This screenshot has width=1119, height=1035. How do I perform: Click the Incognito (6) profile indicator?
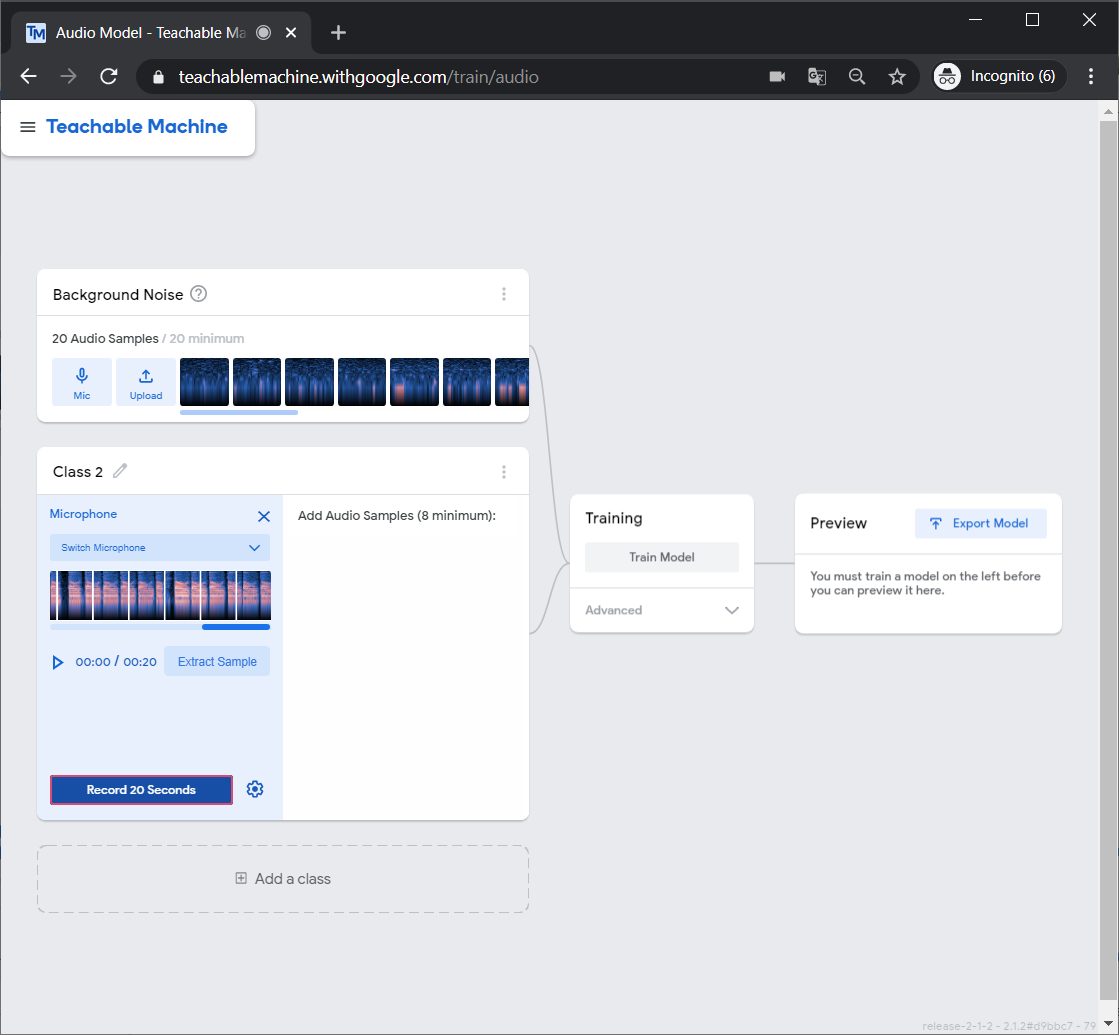pyautogui.click(x=998, y=76)
